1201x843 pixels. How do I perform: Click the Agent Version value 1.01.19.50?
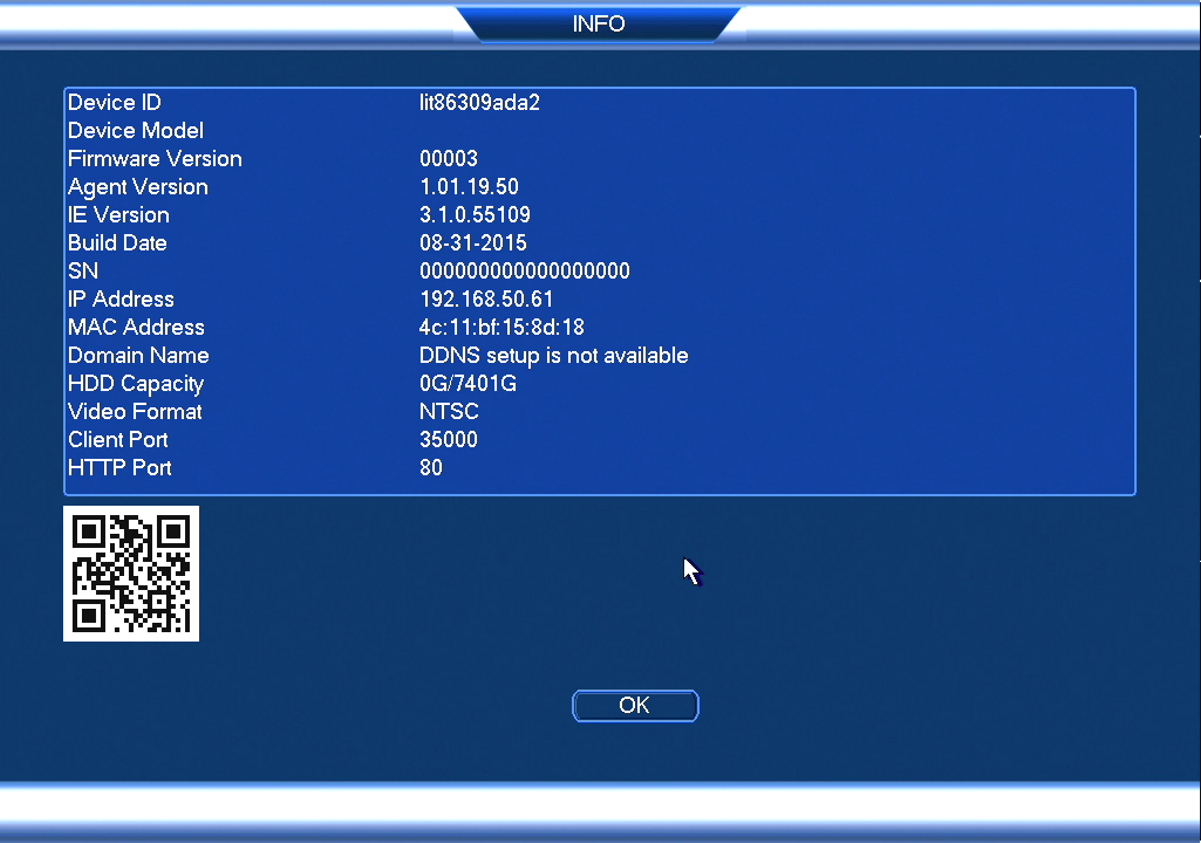pos(469,187)
